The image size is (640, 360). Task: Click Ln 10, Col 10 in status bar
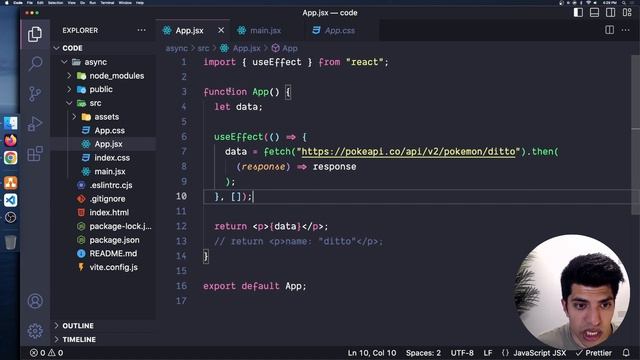pyautogui.click(x=372, y=353)
